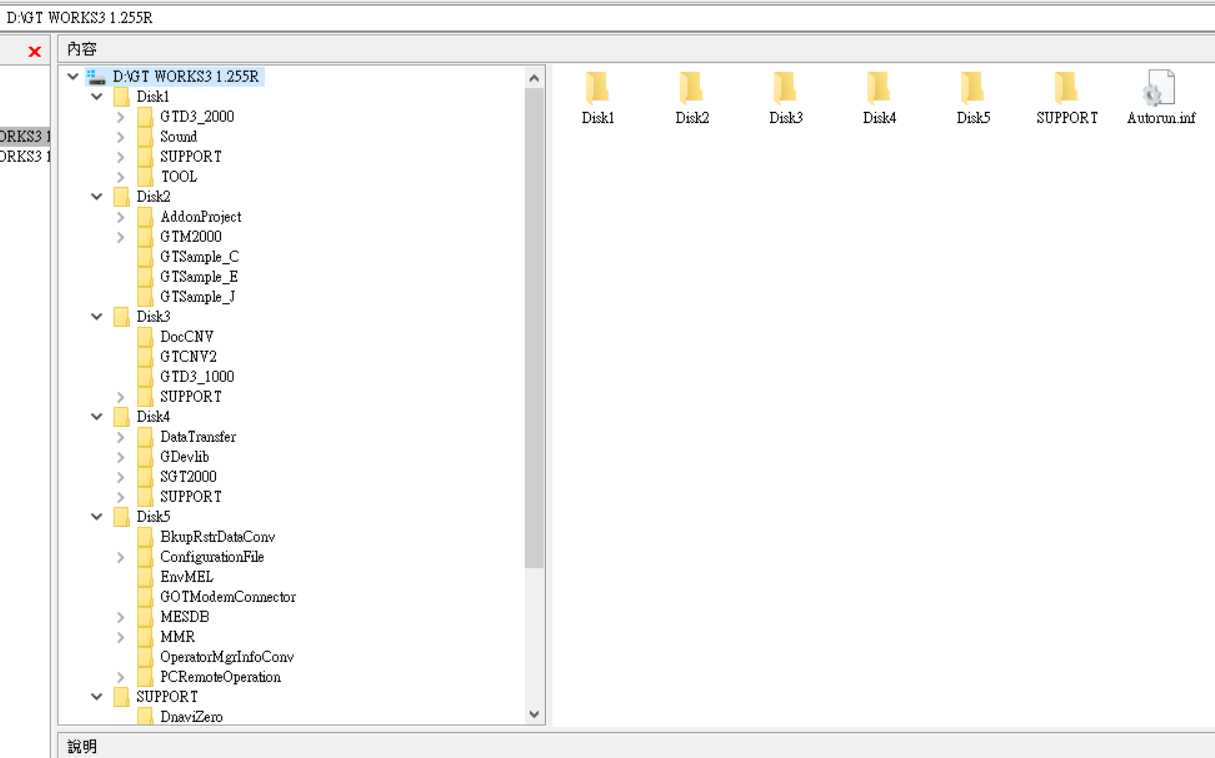The width and height of the screenshot is (1215, 758).
Task: Expand the AddonProject folder in tree
Action: tap(121, 217)
